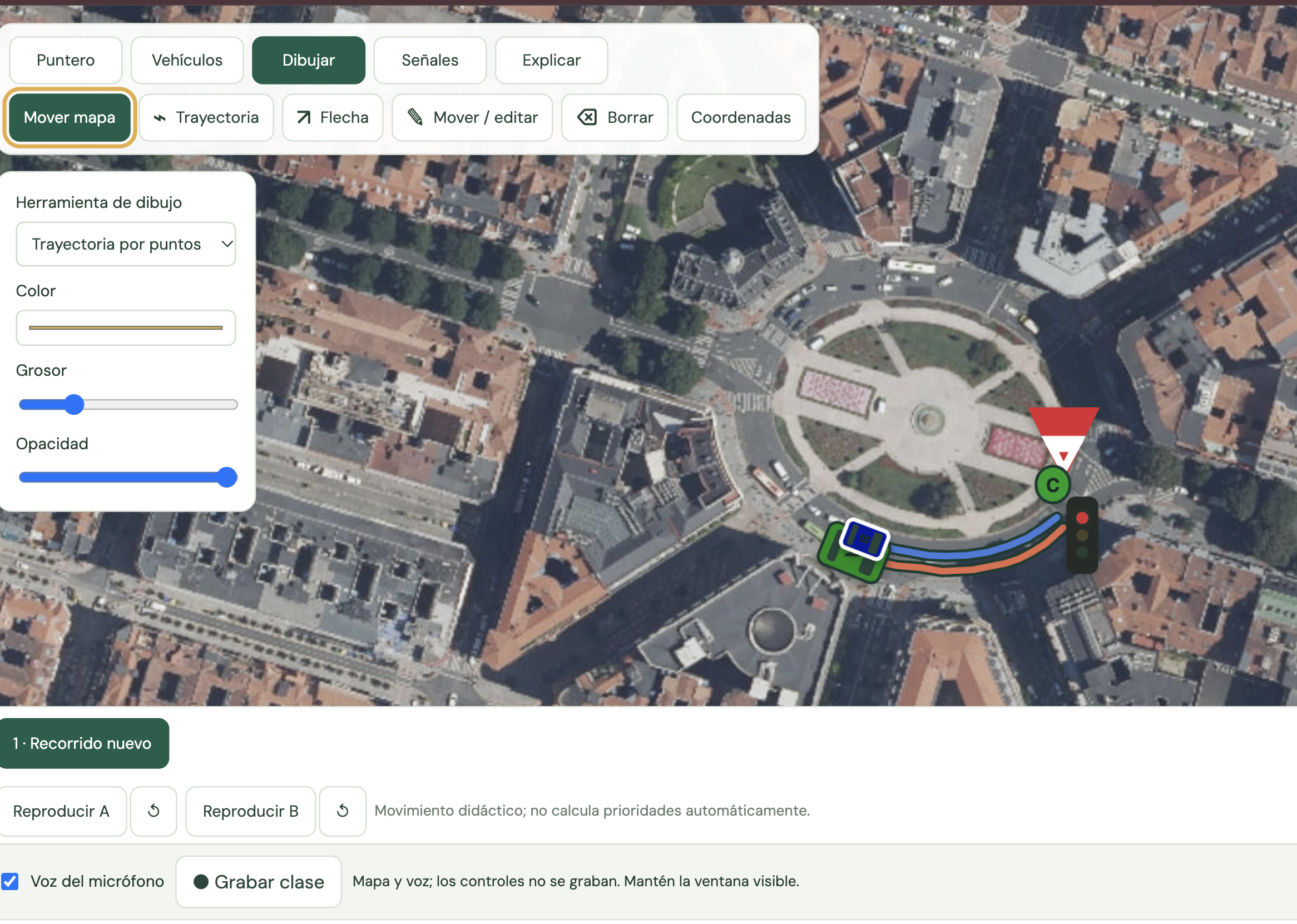Click the Opacidad slider handle
This screenshot has height=924, width=1297.
[227, 478]
